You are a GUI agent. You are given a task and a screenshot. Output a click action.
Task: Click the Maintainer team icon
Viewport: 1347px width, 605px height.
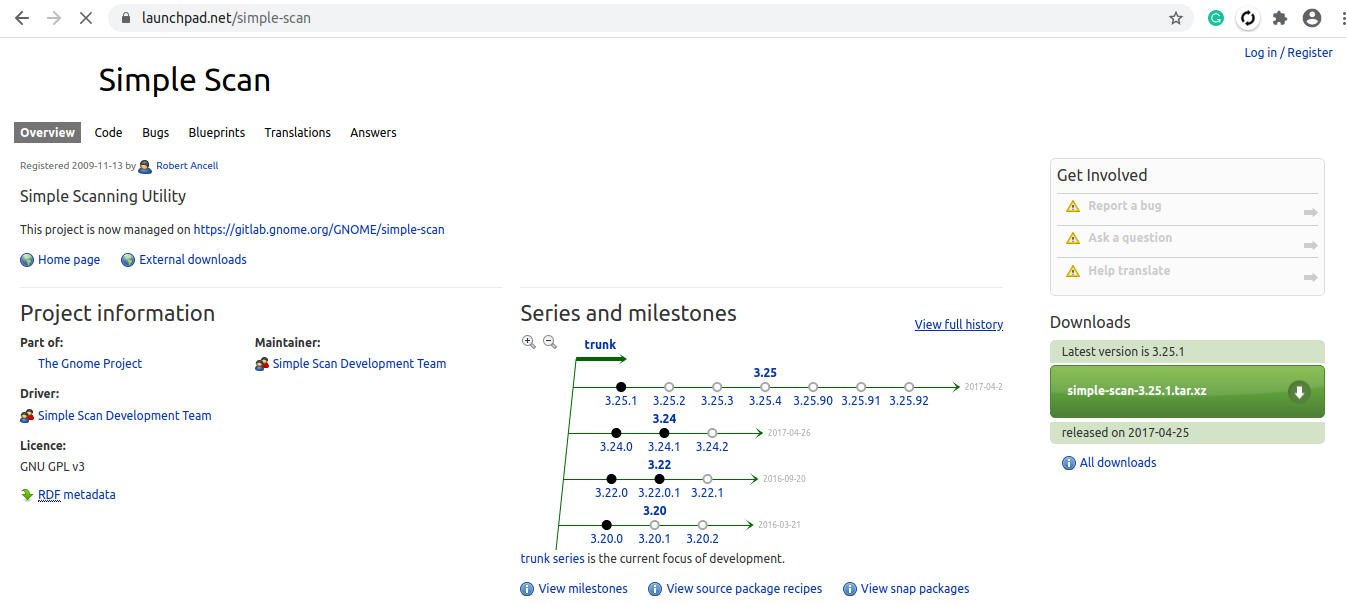click(x=262, y=364)
